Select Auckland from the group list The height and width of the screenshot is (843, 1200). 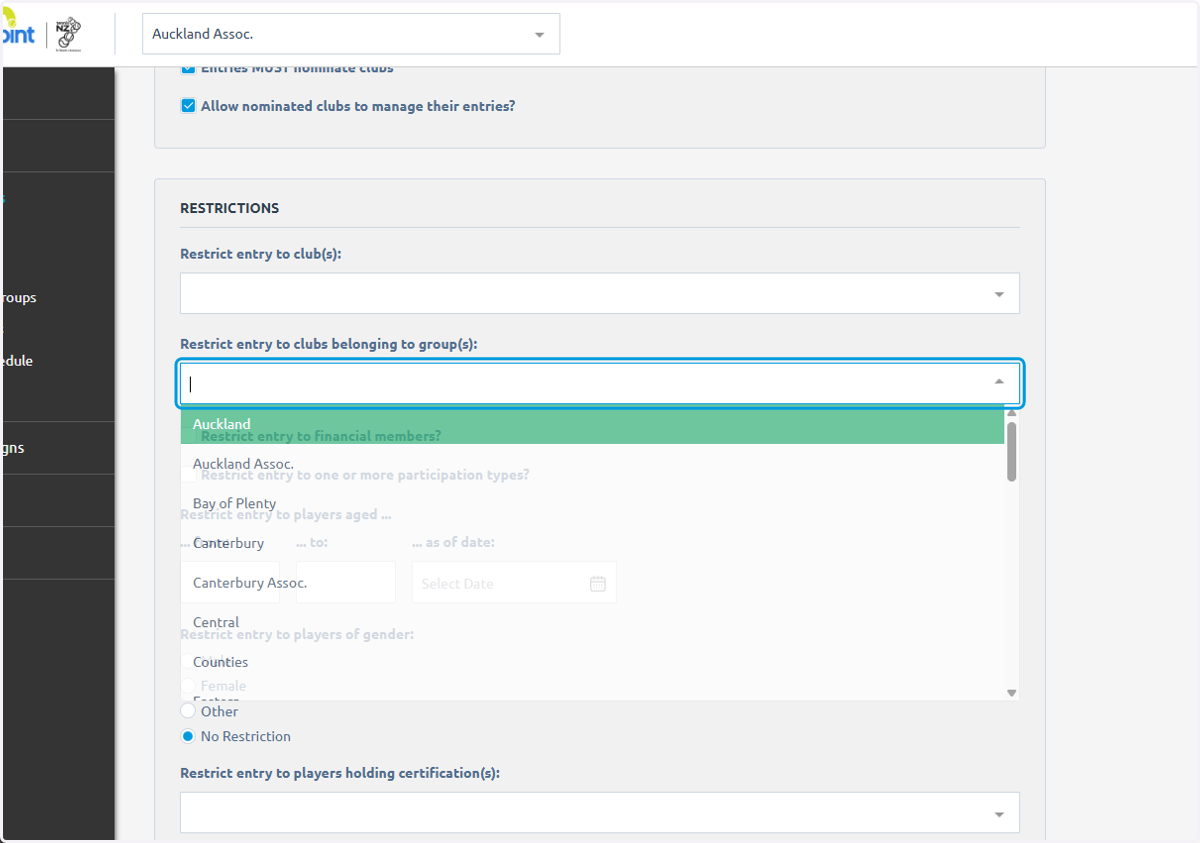pyautogui.click(x=592, y=424)
